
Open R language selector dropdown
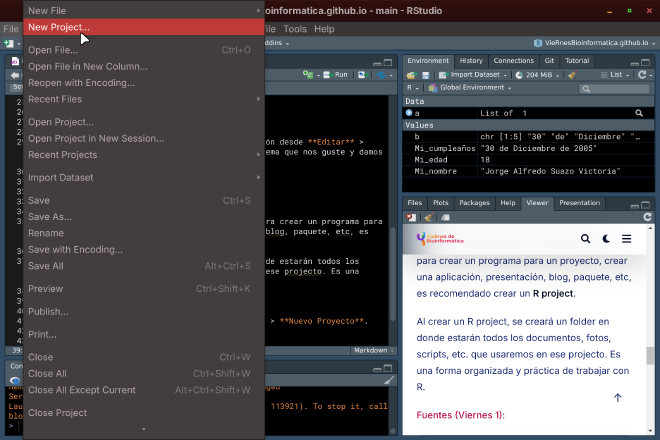click(x=412, y=88)
